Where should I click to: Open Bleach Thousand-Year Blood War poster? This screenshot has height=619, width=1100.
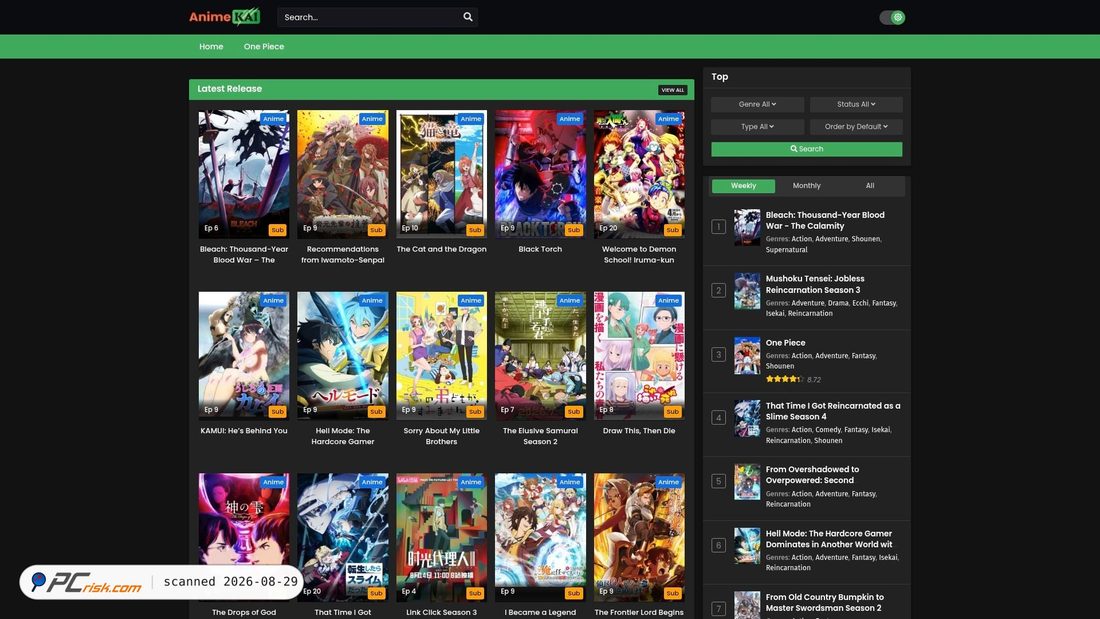(x=243, y=174)
